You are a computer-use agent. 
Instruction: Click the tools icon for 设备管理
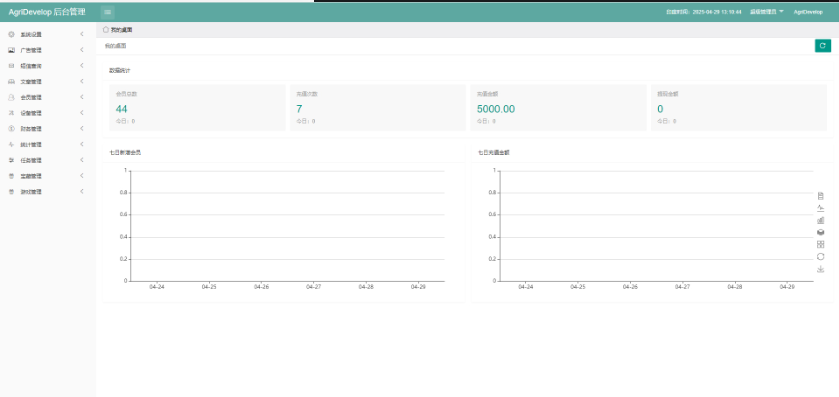coord(12,113)
